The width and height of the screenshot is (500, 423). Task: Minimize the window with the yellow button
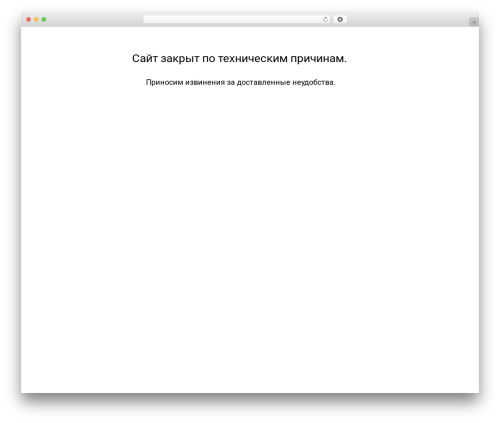click(36, 20)
